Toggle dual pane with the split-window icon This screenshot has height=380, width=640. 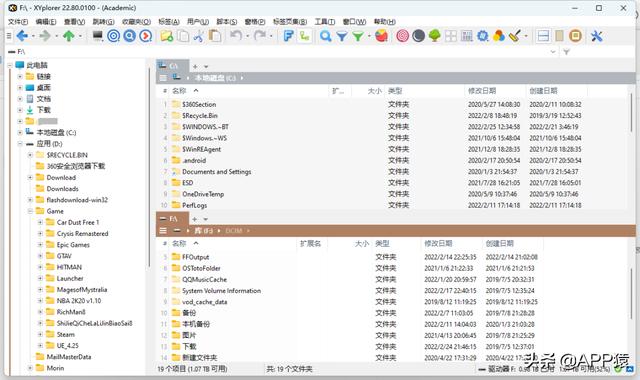543,36
